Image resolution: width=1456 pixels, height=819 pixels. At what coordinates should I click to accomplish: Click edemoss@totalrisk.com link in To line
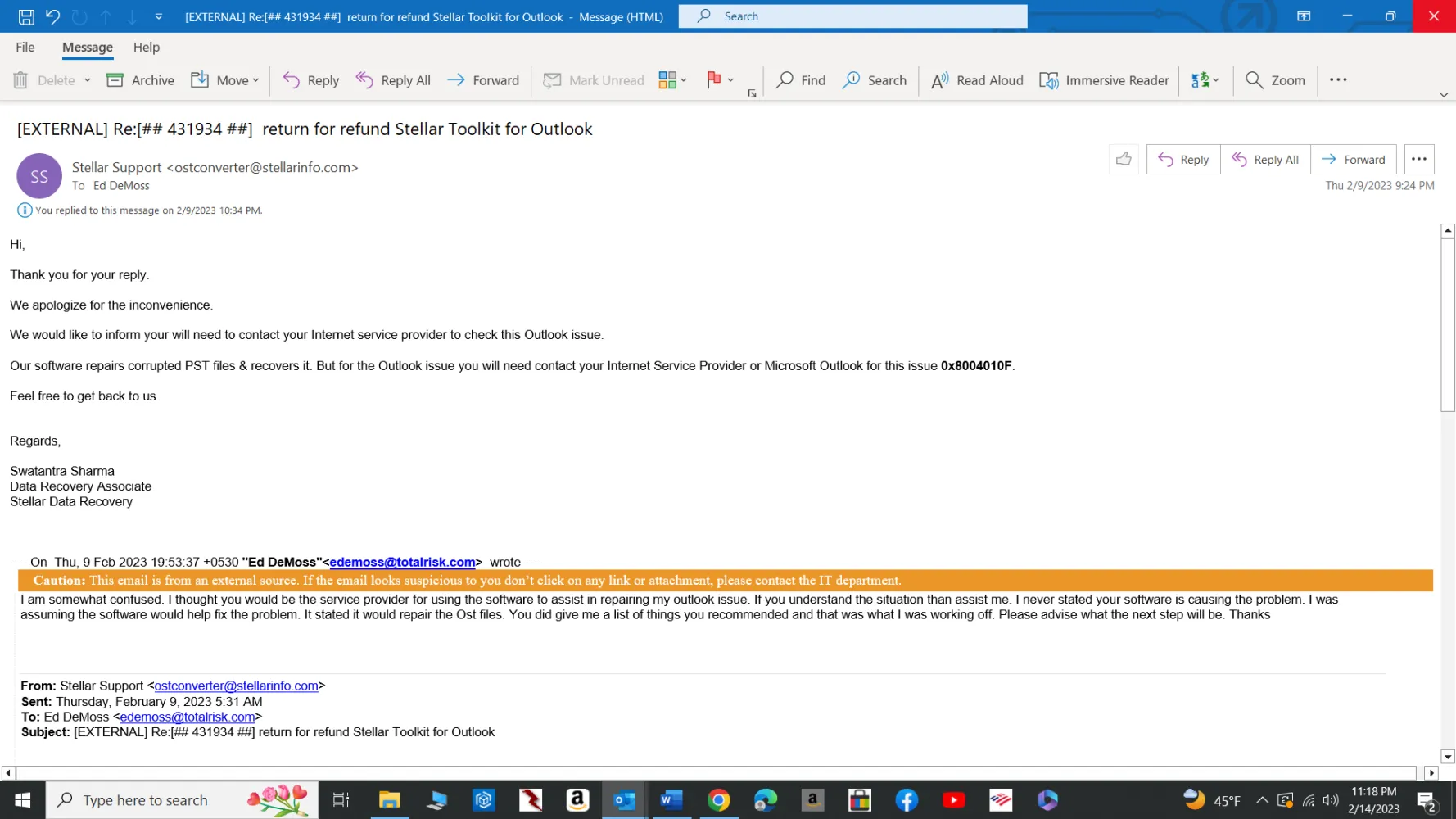click(x=188, y=717)
